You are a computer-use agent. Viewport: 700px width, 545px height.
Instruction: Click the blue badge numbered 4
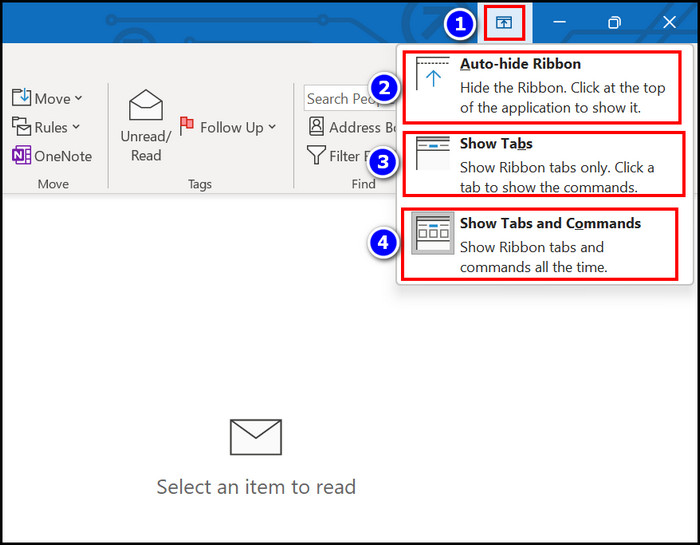[383, 244]
